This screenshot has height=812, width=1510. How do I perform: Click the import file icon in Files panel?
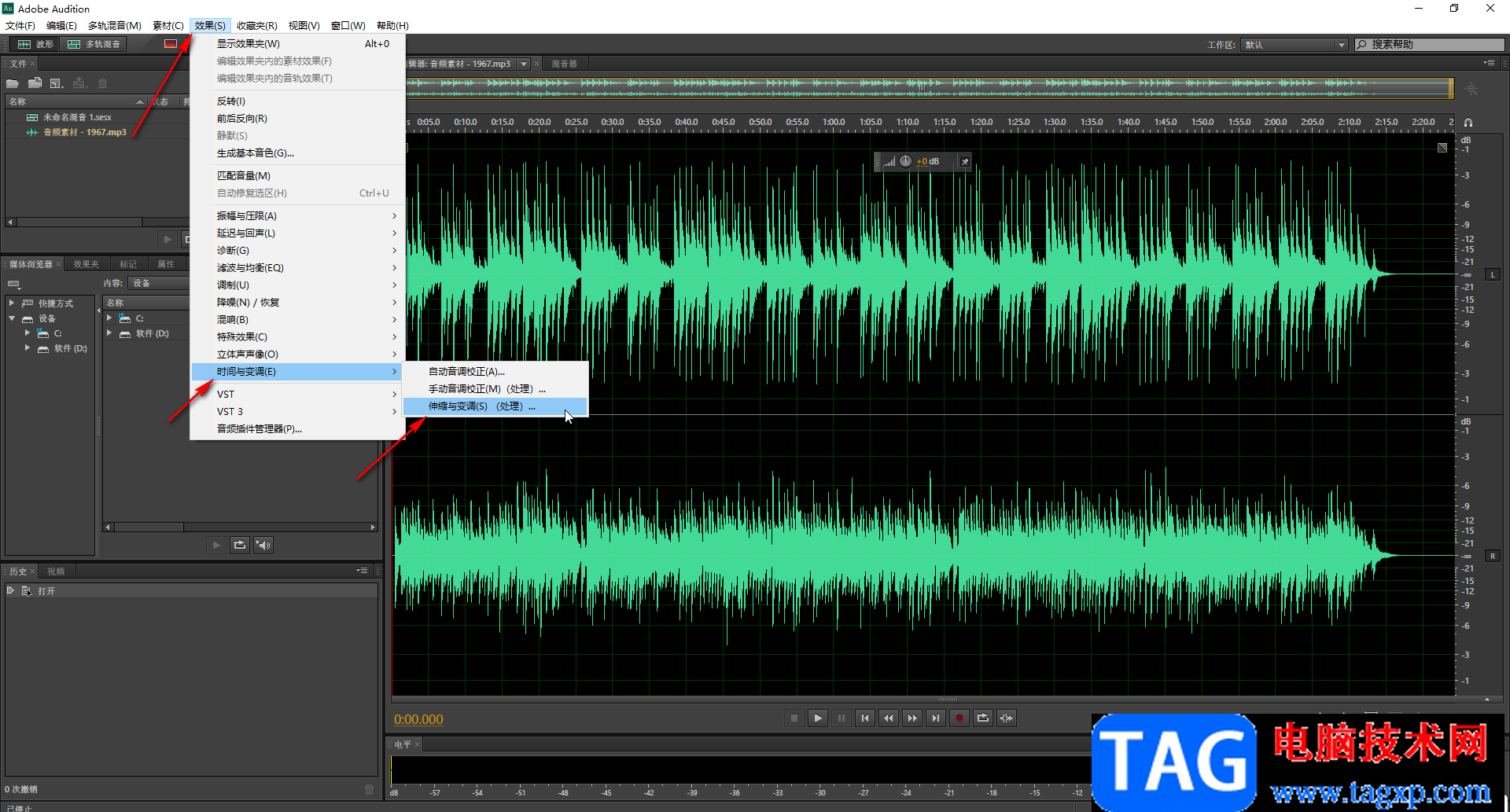tap(35, 83)
